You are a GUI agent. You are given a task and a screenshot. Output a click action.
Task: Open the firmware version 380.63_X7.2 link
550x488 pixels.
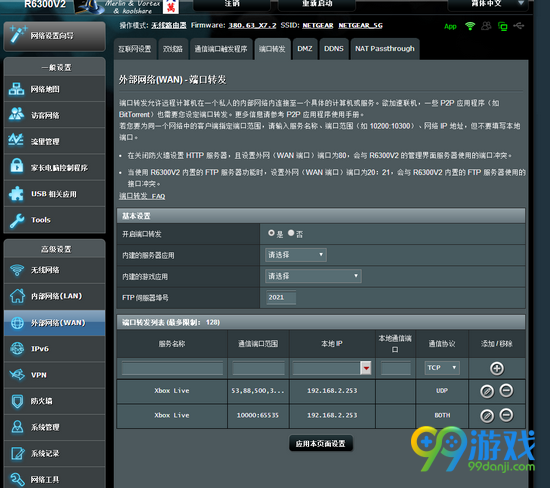click(x=252, y=26)
